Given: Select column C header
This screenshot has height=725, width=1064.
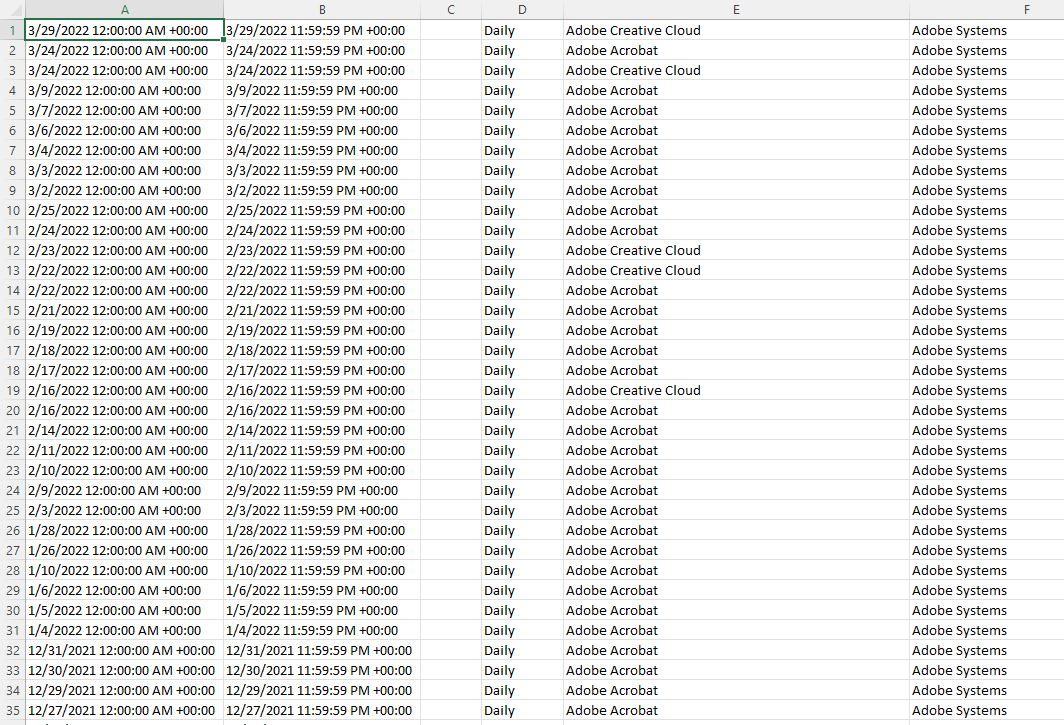Looking at the screenshot, I should click(451, 10).
